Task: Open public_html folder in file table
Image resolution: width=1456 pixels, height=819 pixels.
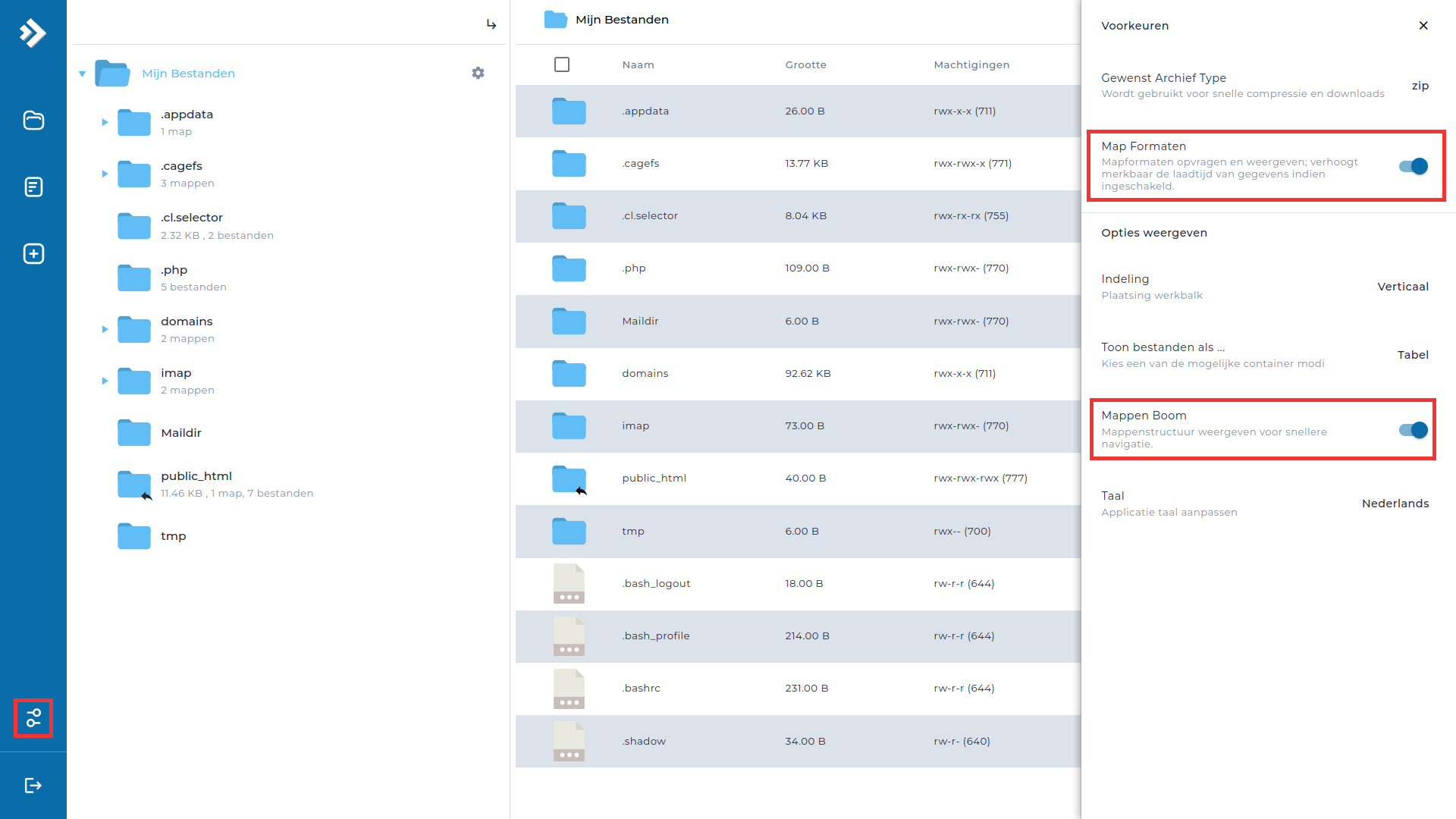Action: click(x=654, y=478)
